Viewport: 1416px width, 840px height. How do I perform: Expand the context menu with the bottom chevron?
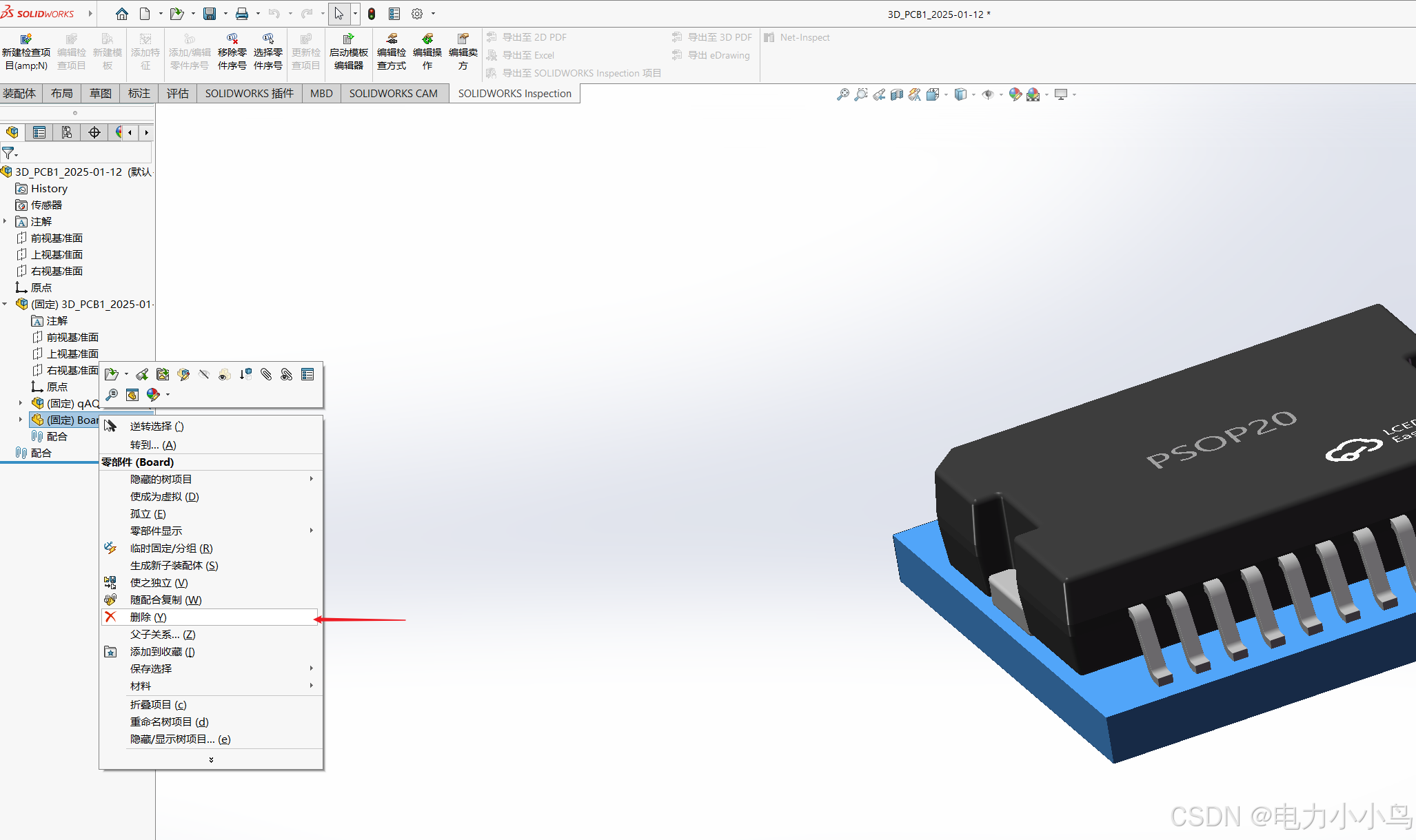click(x=211, y=759)
